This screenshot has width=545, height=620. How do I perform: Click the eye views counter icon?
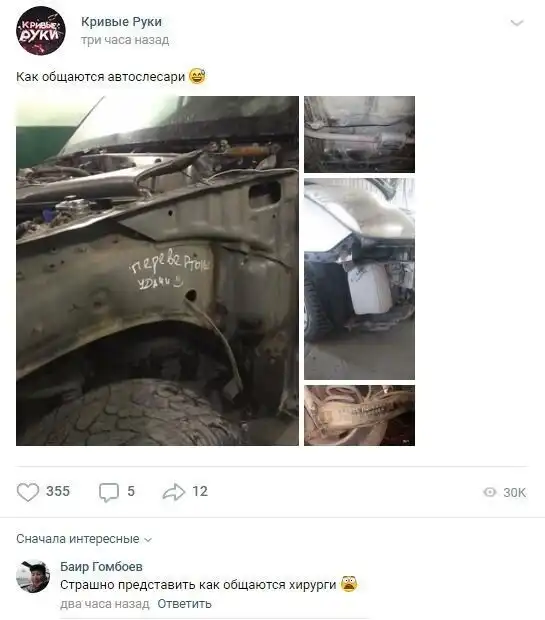(x=490, y=492)
